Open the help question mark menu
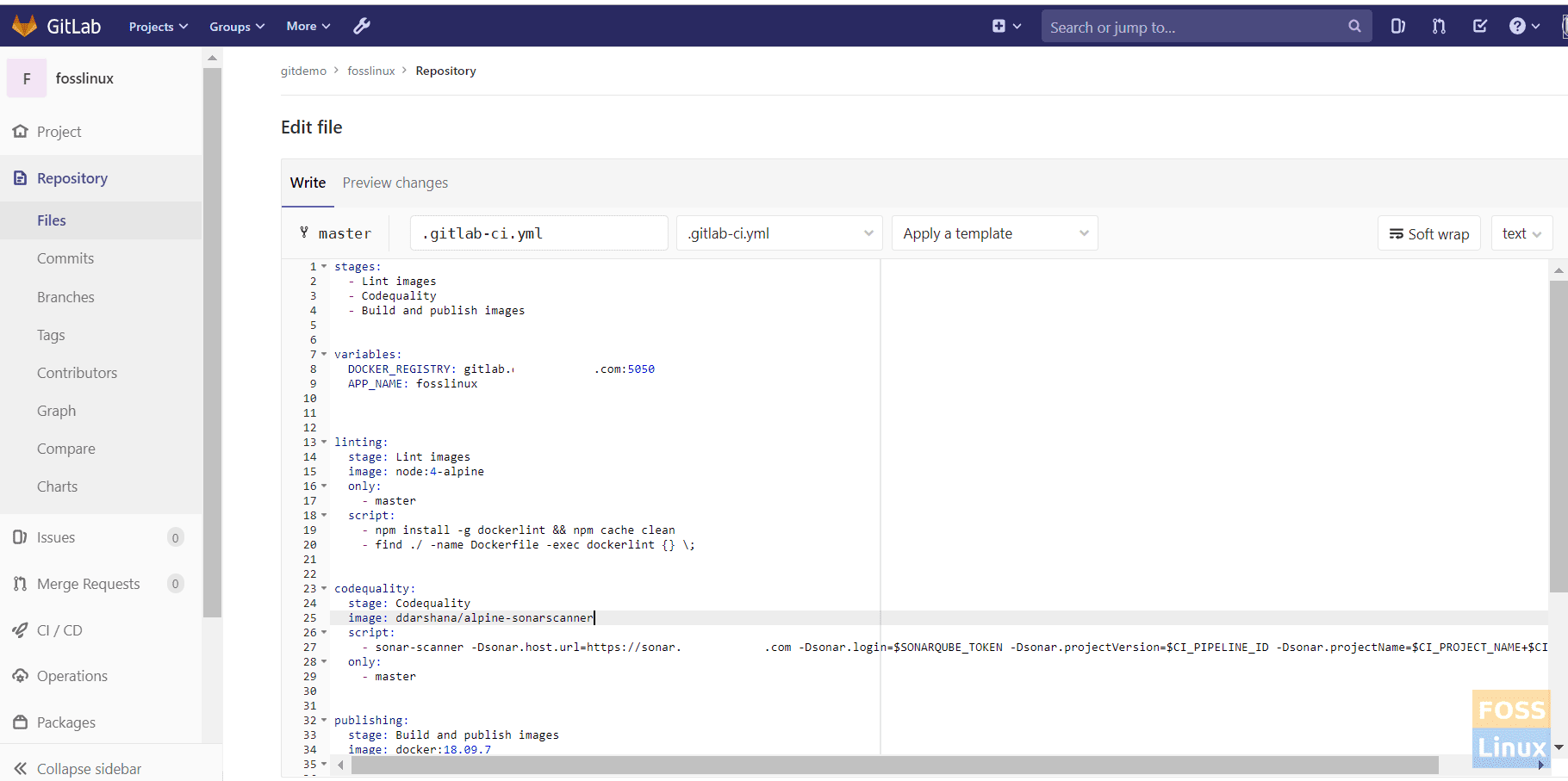Viewport: 1568px width, 781px height. click(x=1517, y=26)
